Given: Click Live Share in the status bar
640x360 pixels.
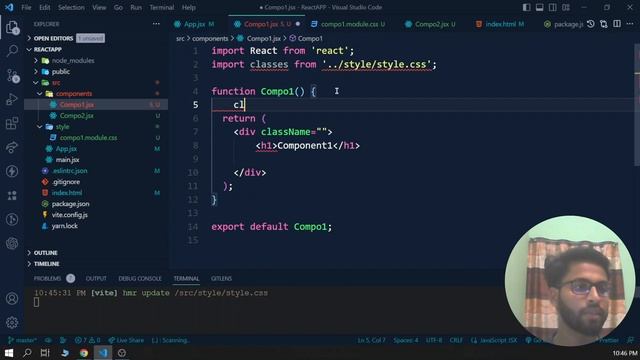Looking at the screenshot, I should pyautogui.click(x=126, y=340).
